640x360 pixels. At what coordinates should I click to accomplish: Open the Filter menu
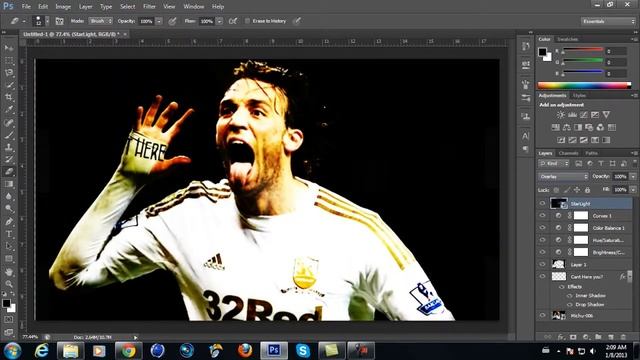[149, 7]
